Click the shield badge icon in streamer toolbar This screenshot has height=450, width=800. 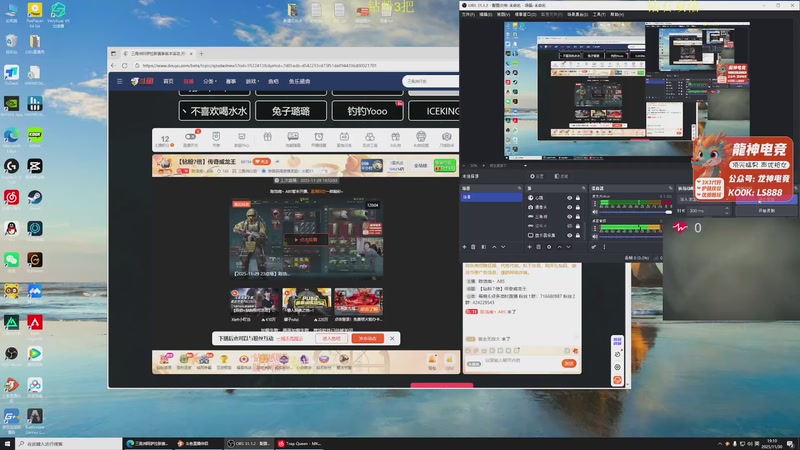pyautogui.click(x=216, y=136)
